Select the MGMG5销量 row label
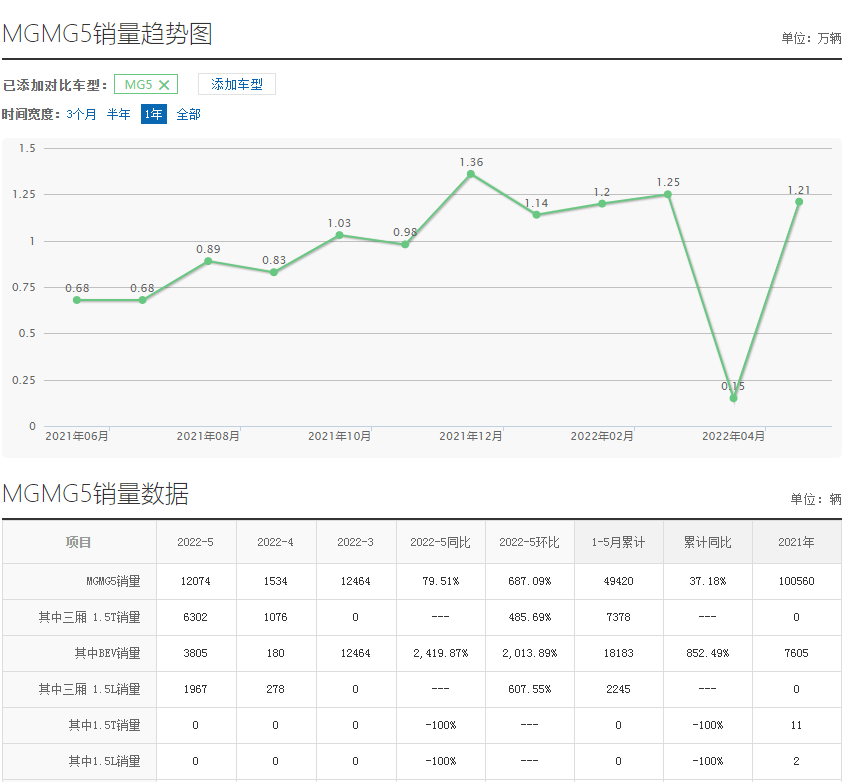This screenshot has height=782, width=850. click(113, 581)
